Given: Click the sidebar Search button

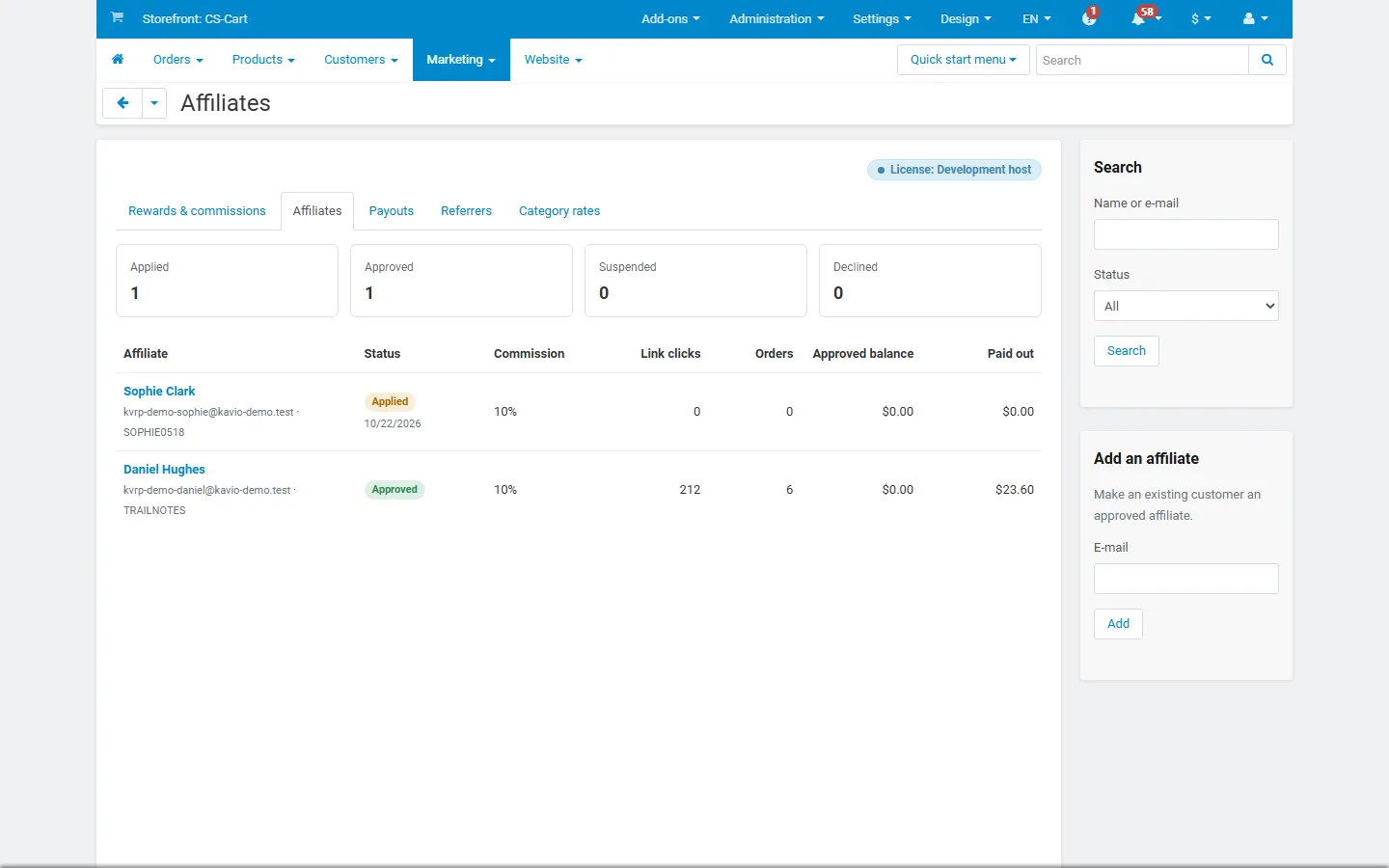Looking at the screenshot, I should coord(1127,351).
